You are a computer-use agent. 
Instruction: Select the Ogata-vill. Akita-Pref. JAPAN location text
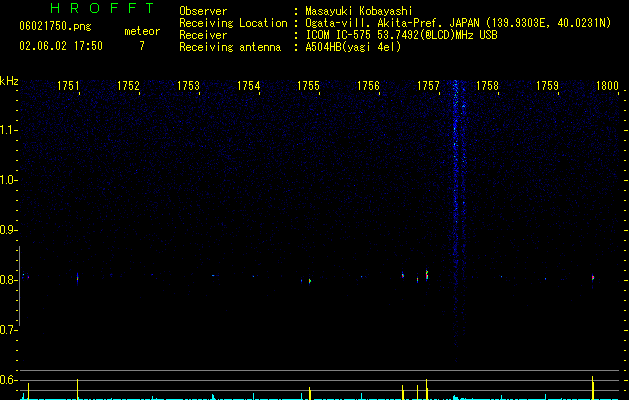point(458,23)
